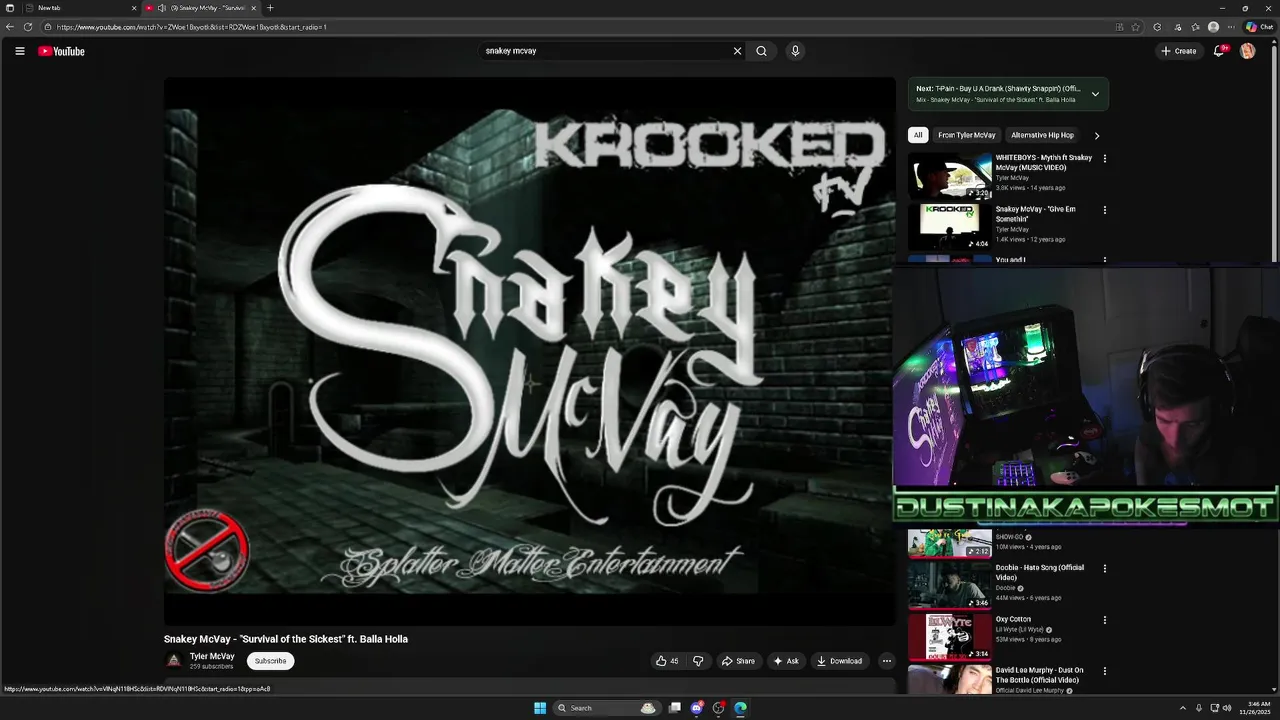Open browser settings ellipsis menu
Screen dimensions: 1280x720
tap(1231, 27)
